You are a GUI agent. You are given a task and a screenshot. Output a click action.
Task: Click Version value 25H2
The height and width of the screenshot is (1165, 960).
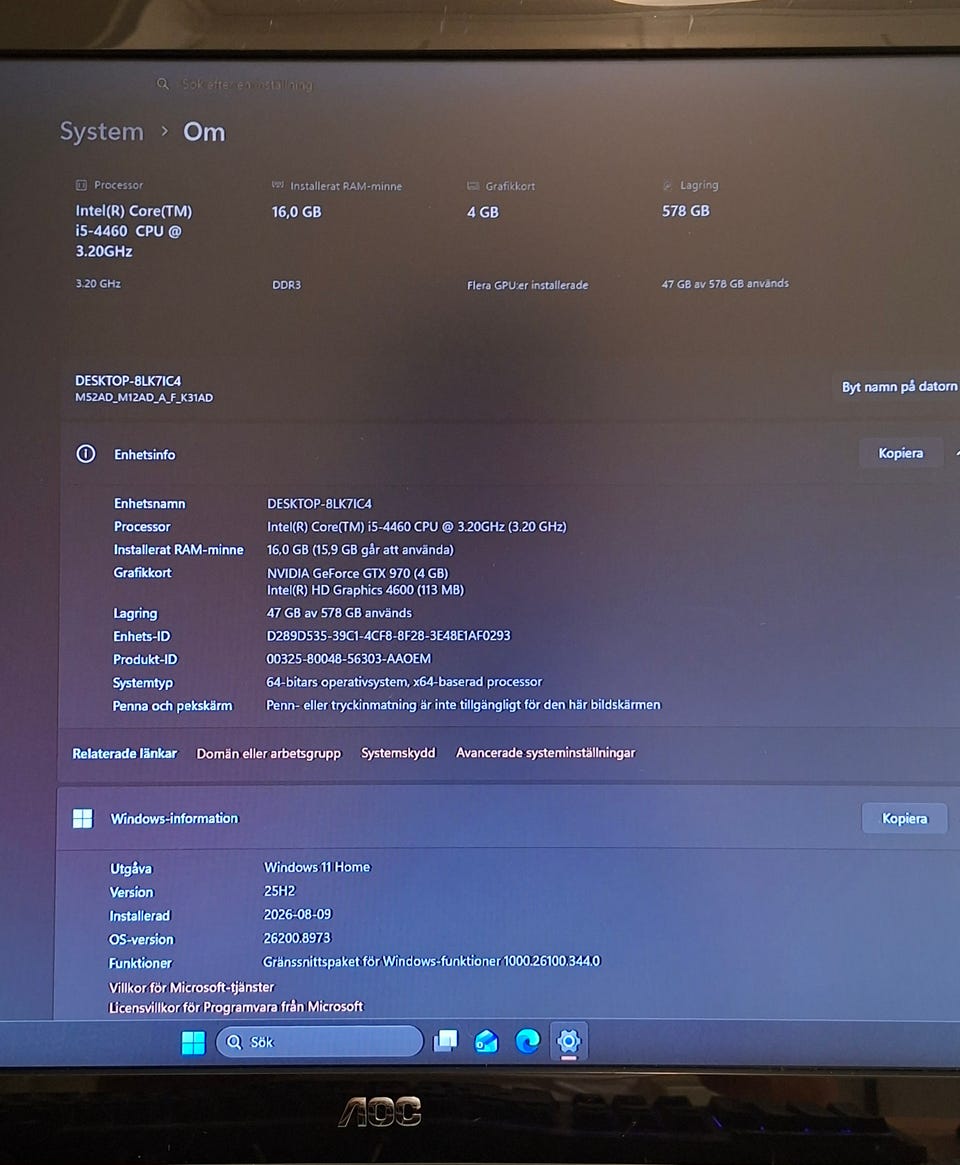click(279, 891)
